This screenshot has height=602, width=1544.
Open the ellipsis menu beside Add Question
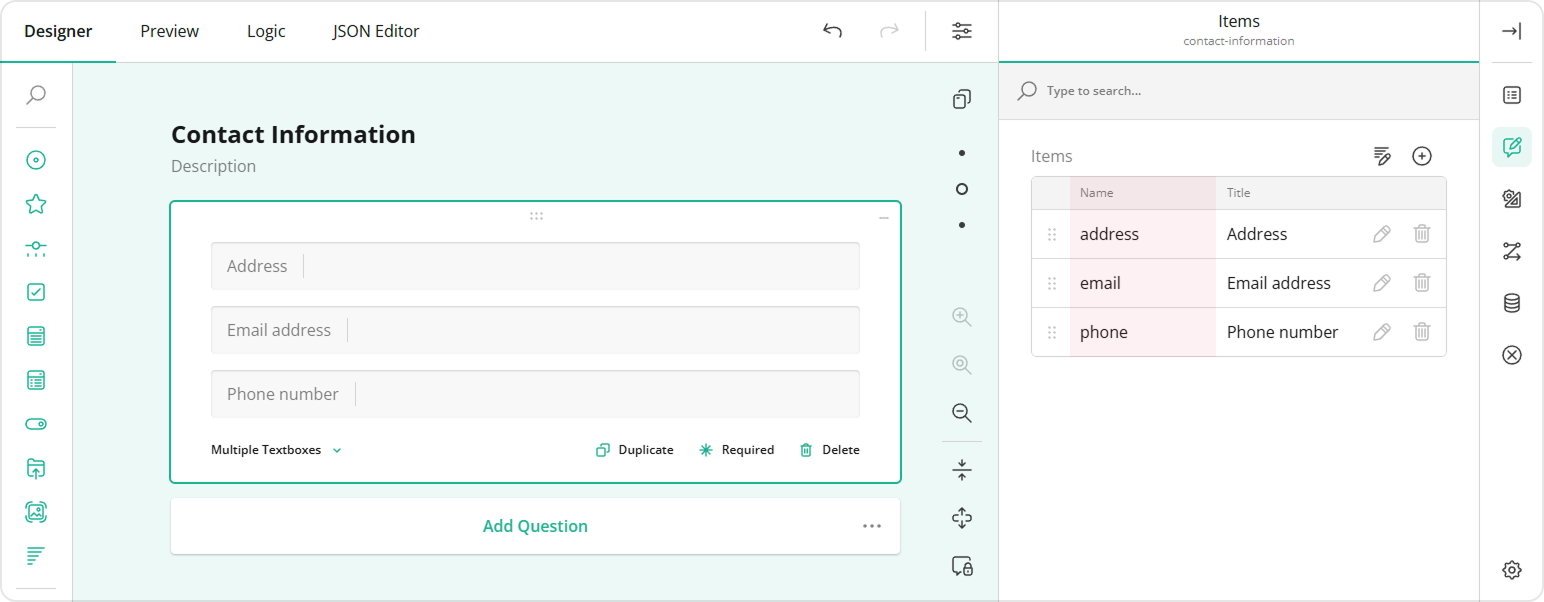(x=871, y=525)
